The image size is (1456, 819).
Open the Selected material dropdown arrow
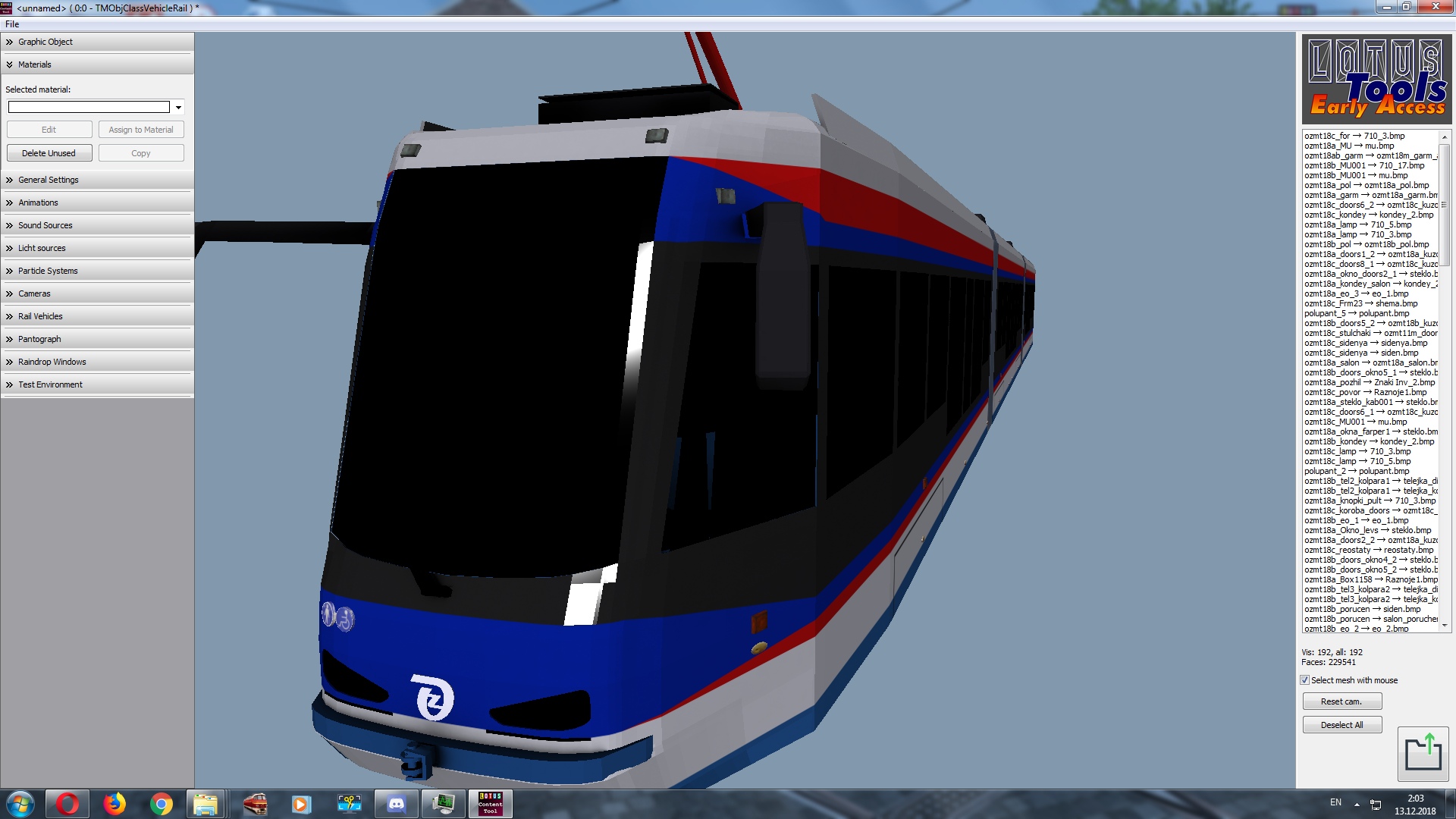point(178,108)
